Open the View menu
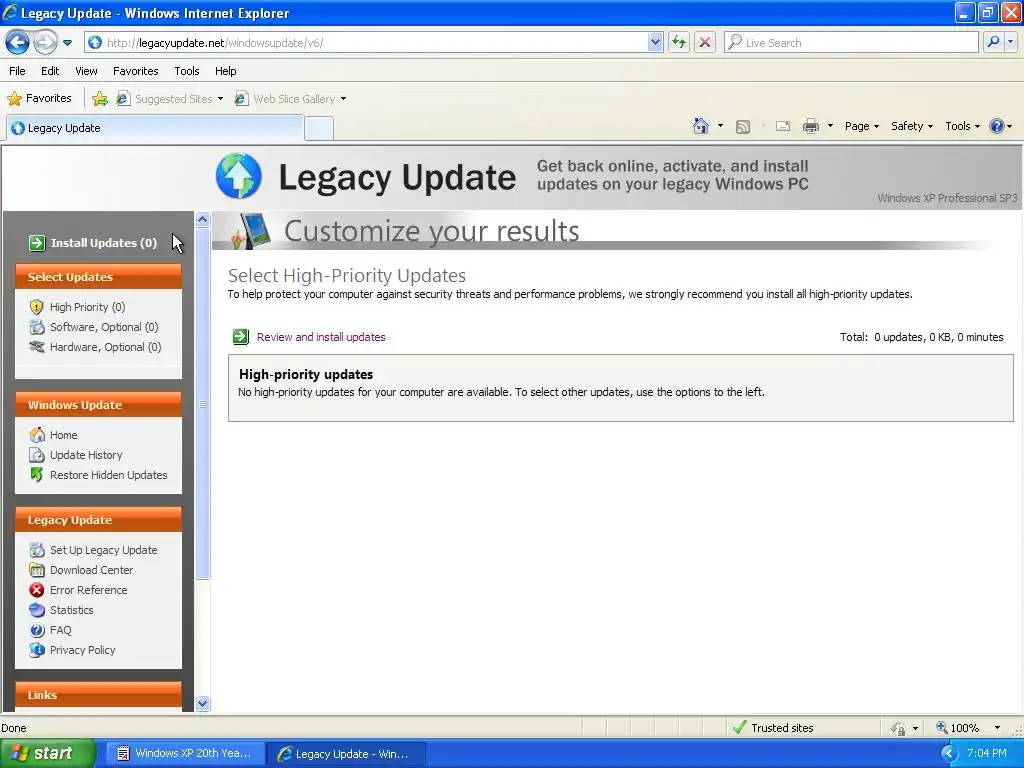1024x768 pixels. [86, 71]
